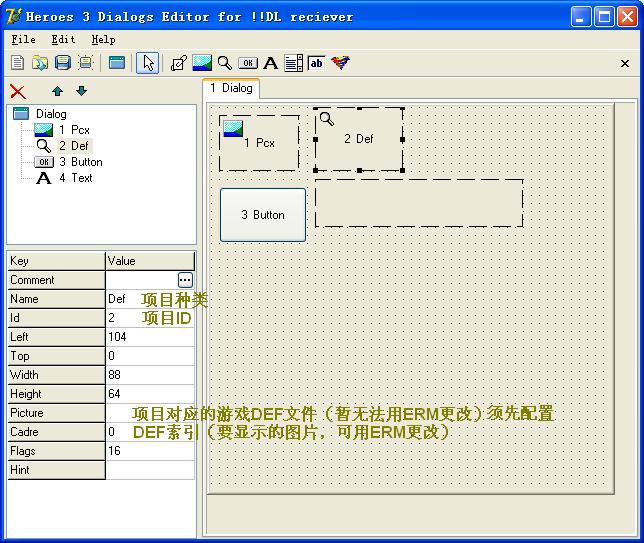Move item down with green arrow
This screenshot has width=644, height=543.
(81, 91)
